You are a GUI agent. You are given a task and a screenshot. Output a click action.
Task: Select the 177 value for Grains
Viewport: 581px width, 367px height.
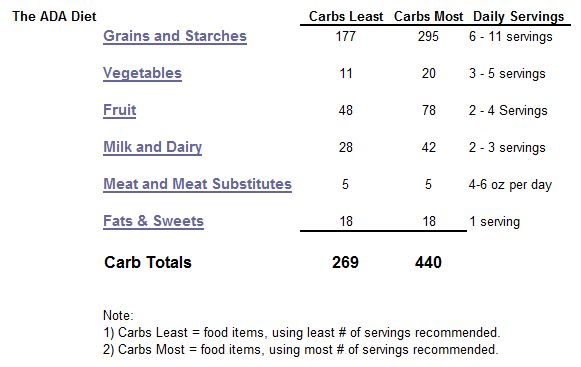(x=346, y=36)
